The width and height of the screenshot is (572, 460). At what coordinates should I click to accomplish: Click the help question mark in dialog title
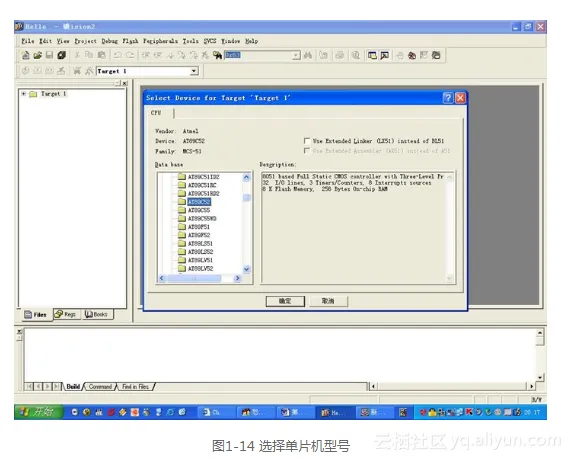448,98
